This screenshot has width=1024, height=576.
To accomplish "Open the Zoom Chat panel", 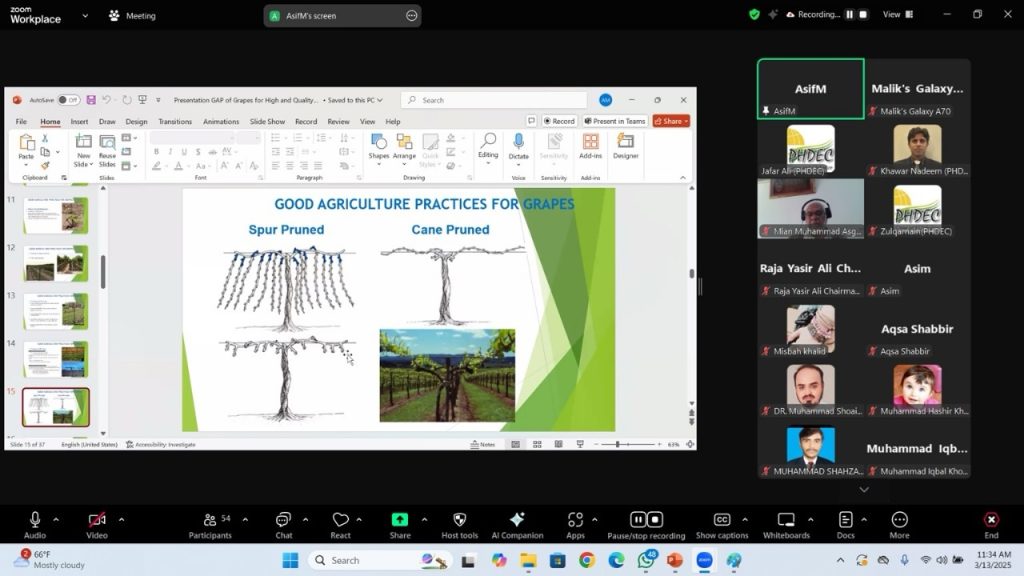I will [x=283, y=520].
